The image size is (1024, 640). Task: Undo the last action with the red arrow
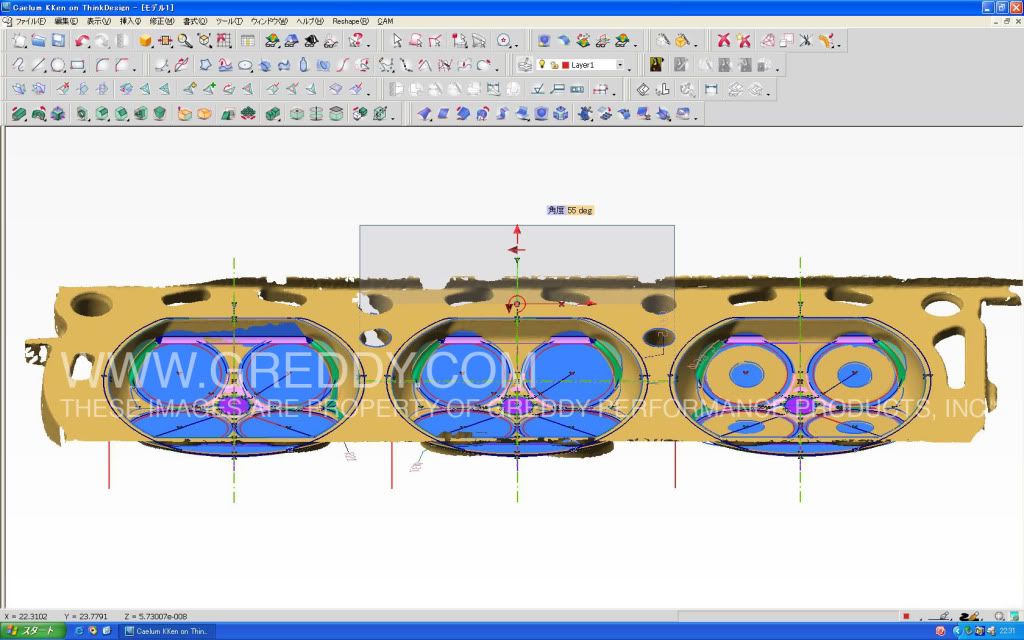82,40
